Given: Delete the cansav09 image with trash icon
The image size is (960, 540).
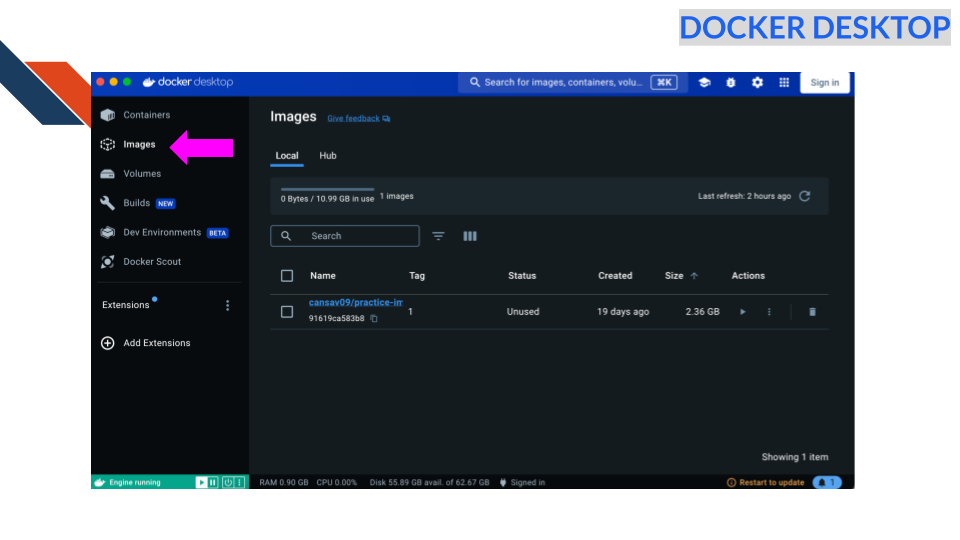Looking at the screenshot, I should coord(812,312).
